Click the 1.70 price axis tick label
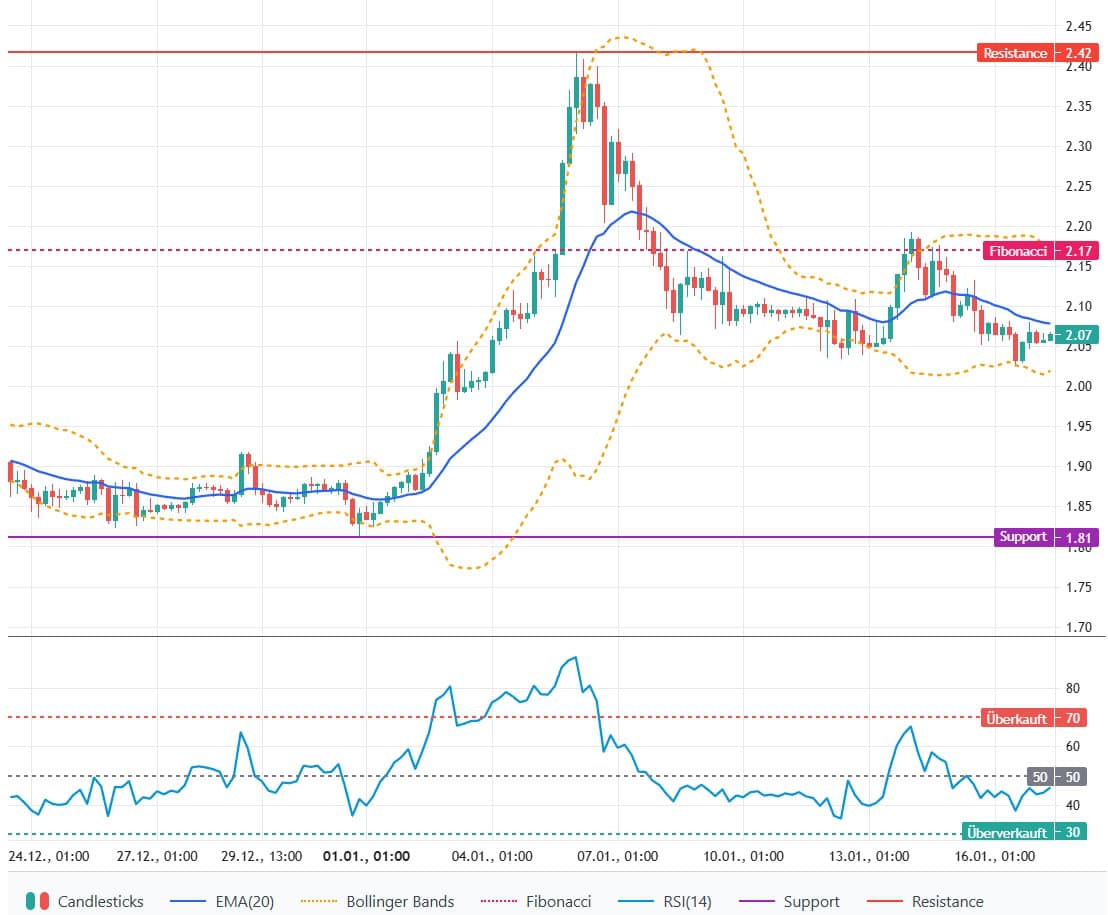Image resolution: width=1108 pixels, height=915 pixels. click(x=1078, y=628)
